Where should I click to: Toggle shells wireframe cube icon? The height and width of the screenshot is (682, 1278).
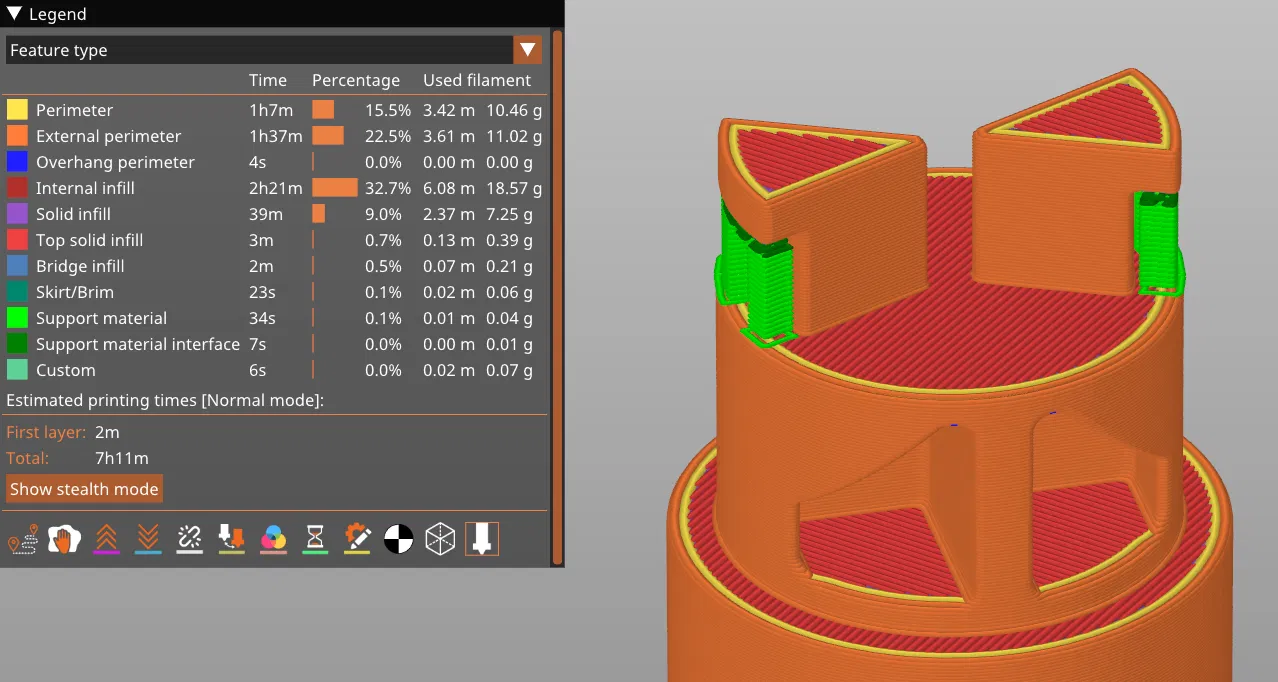(x=440, y=540)
